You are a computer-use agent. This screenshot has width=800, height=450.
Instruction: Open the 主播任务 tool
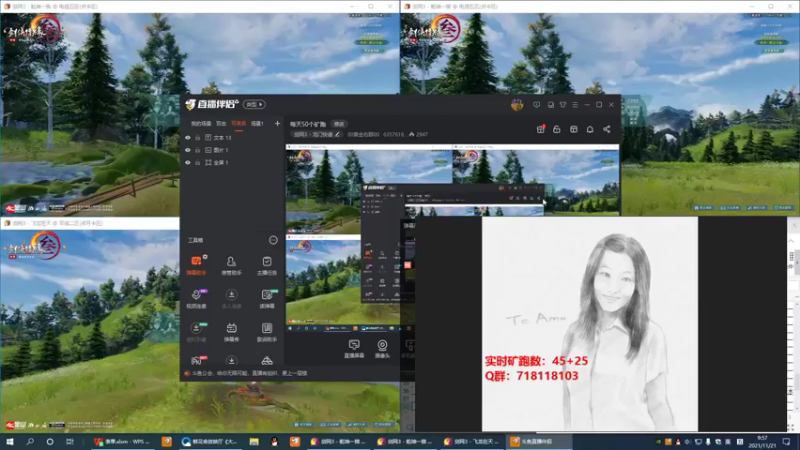267,265
